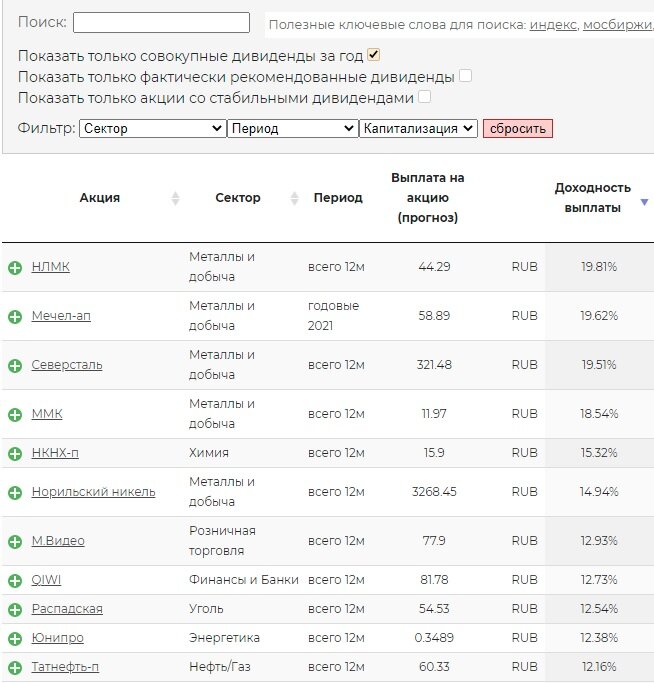Expand the Распадская row with green plus
The height and width of the screenshot is (683, 654).
tap(15, 609)
